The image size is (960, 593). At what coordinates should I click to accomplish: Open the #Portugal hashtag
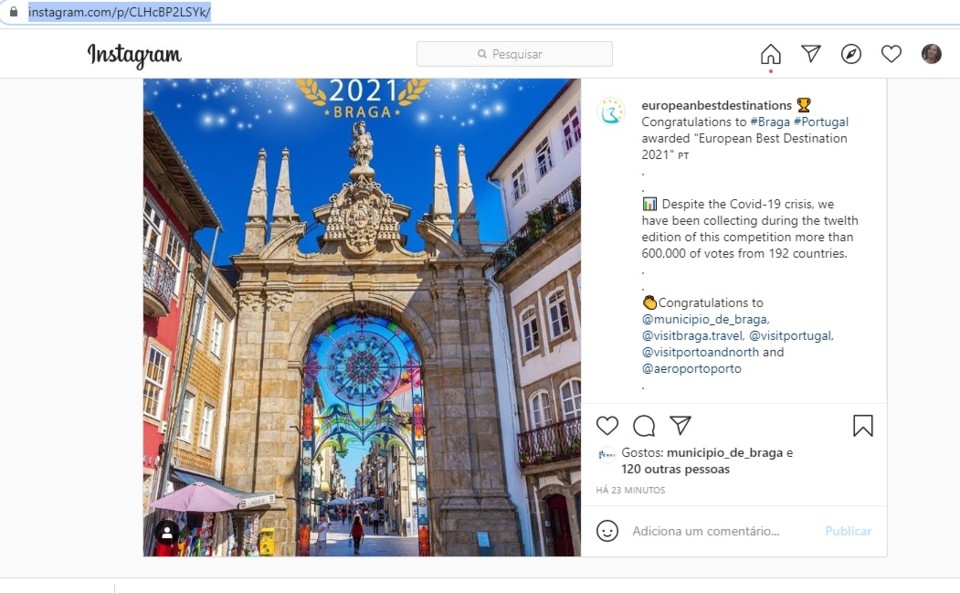821,122
